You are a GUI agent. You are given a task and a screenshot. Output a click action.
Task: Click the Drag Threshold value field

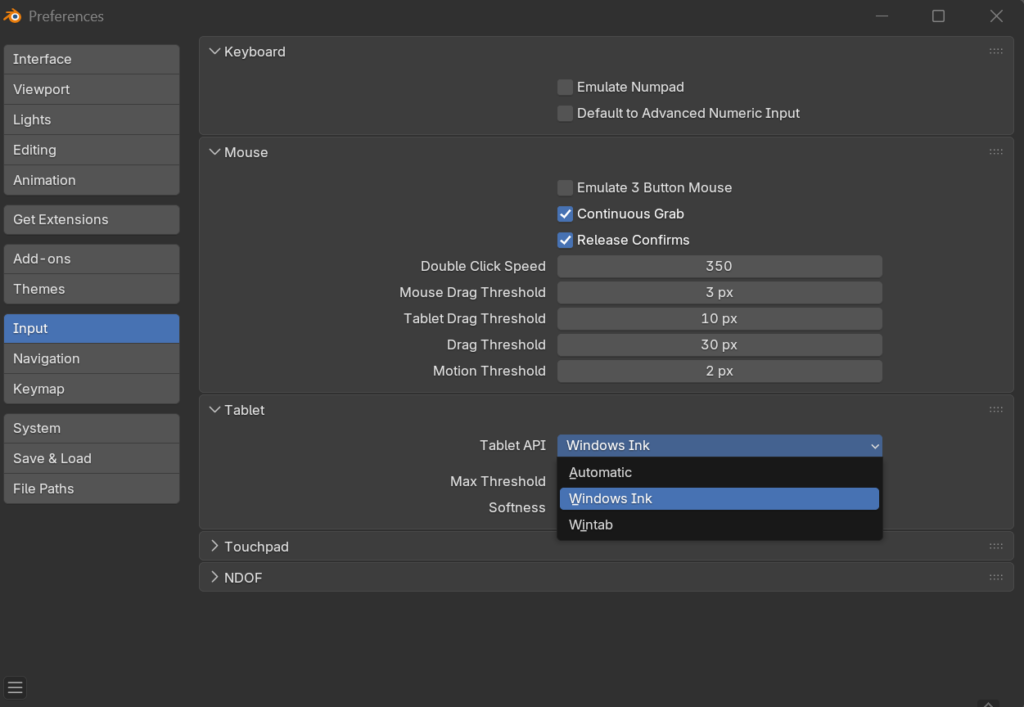click(719, 345)
